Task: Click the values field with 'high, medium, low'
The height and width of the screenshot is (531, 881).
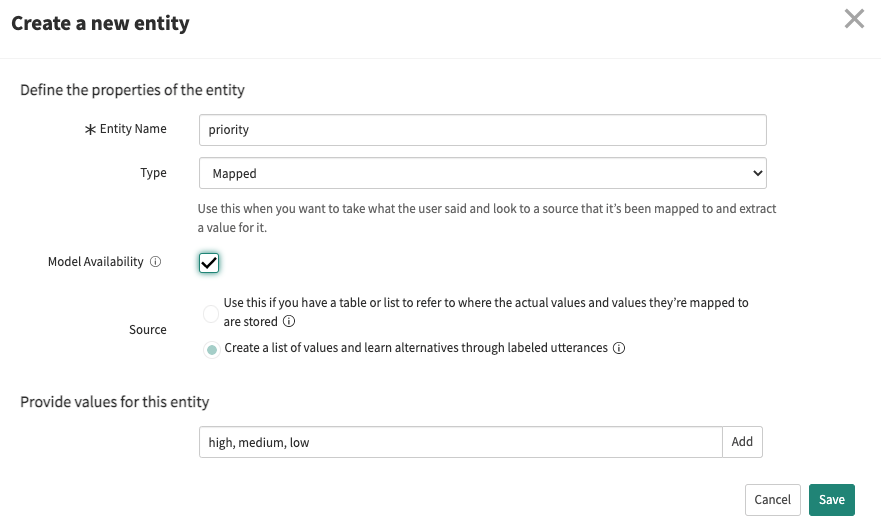Action: pyautogui.click(x=461, y=442)
